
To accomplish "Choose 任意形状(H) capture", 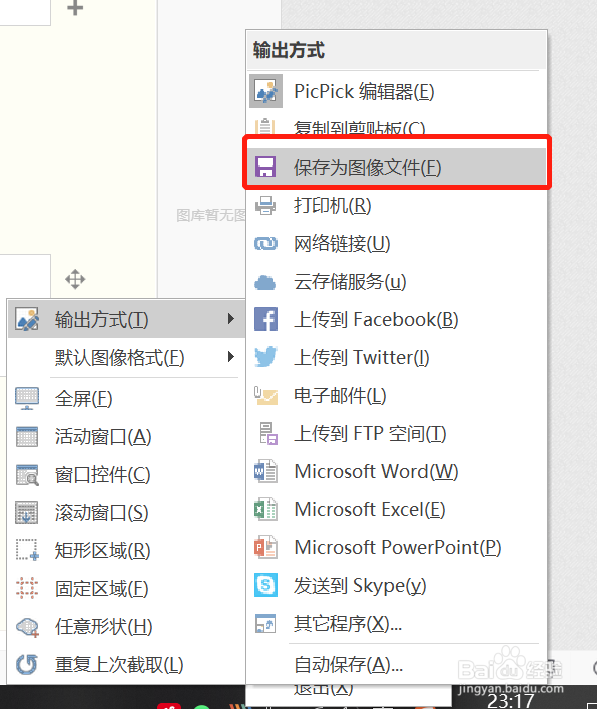I will click(126, 626).
